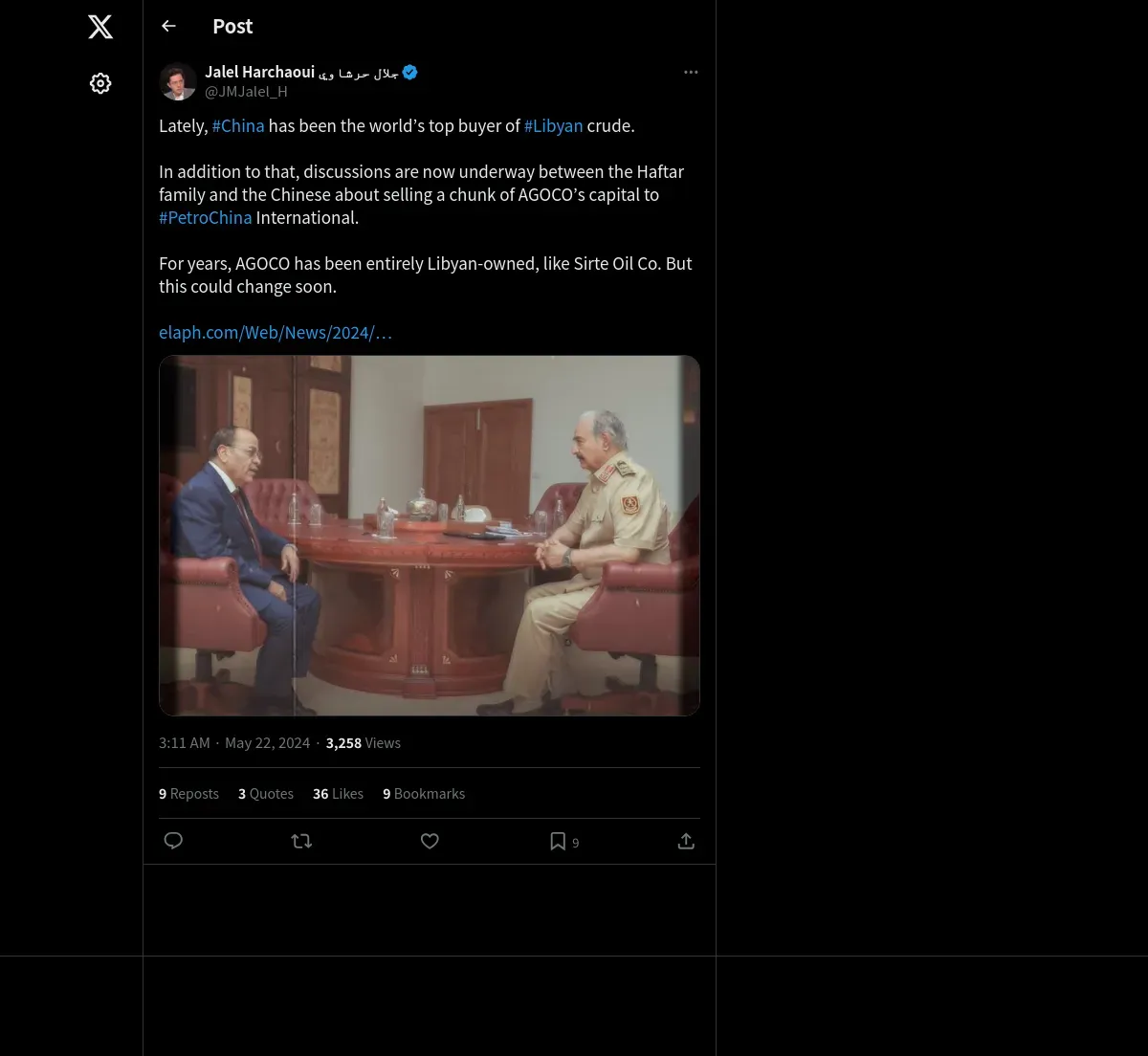The height and width of the screenshot is (1056, 1148).
Task: Click the back arrow beside Post
Action: [169, 27]
